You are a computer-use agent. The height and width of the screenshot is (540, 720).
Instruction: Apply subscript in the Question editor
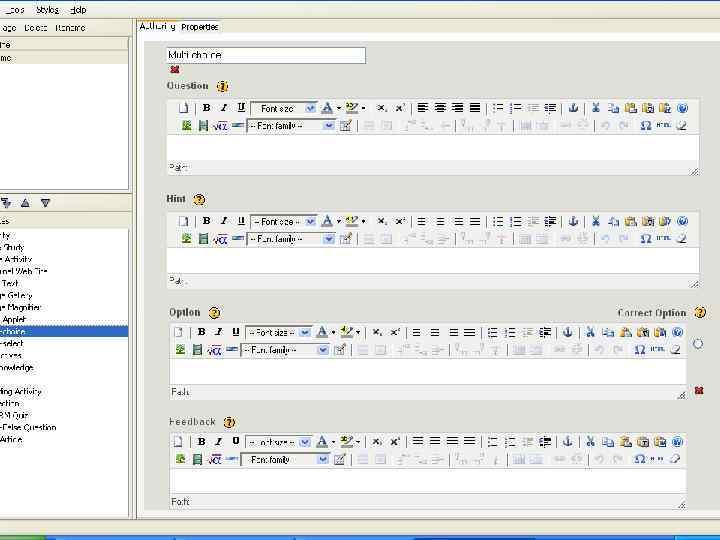381,108
